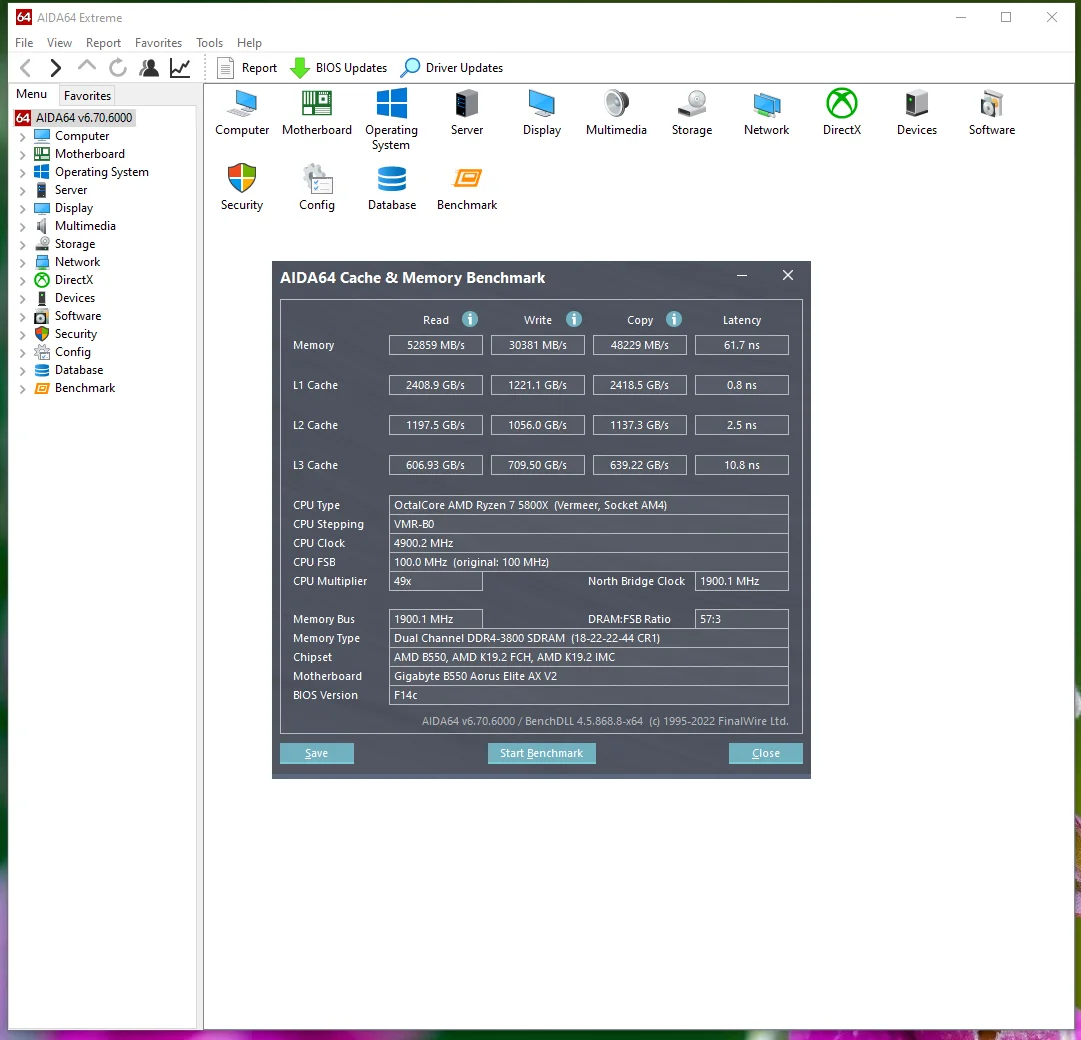1081x1040 pixels.
Task: Select Security in the sidebar tree
Action: 76,334
